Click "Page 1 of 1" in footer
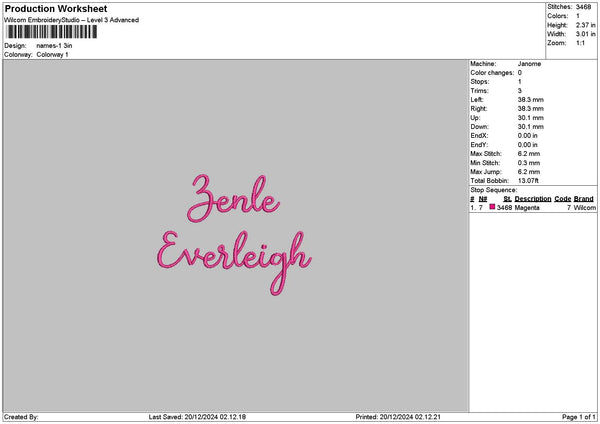600x424 pixels. 579,417
